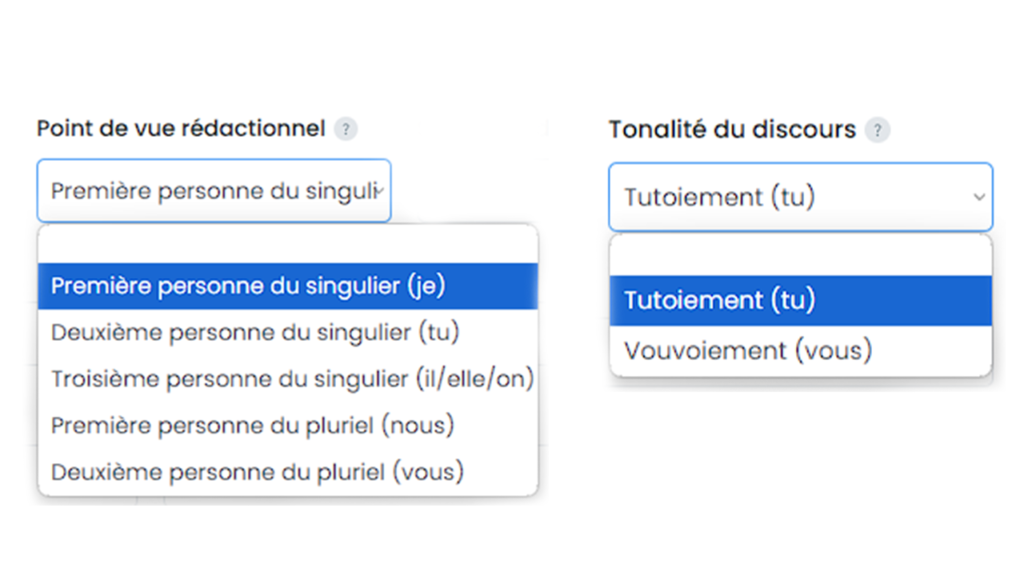The width and height of the screenshot is (1024, 576).
Task: Select the Vouvoiement (vous) option
Action: (801, 351)
